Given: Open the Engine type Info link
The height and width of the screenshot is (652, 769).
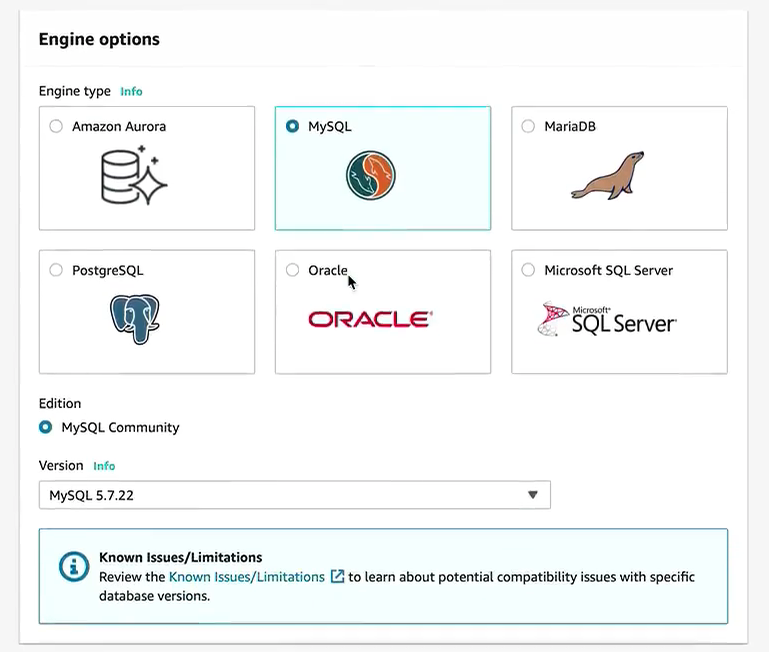Looking at the screenshot, I should (x=131, y=91).
